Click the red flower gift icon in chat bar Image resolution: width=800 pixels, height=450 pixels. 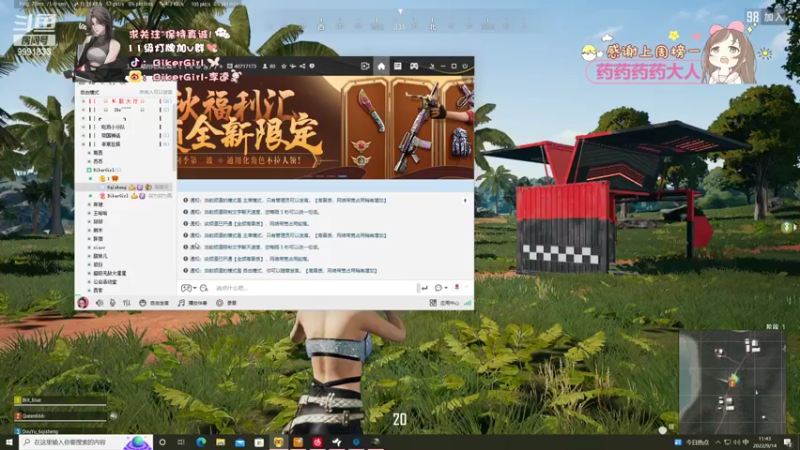point(457,288)
